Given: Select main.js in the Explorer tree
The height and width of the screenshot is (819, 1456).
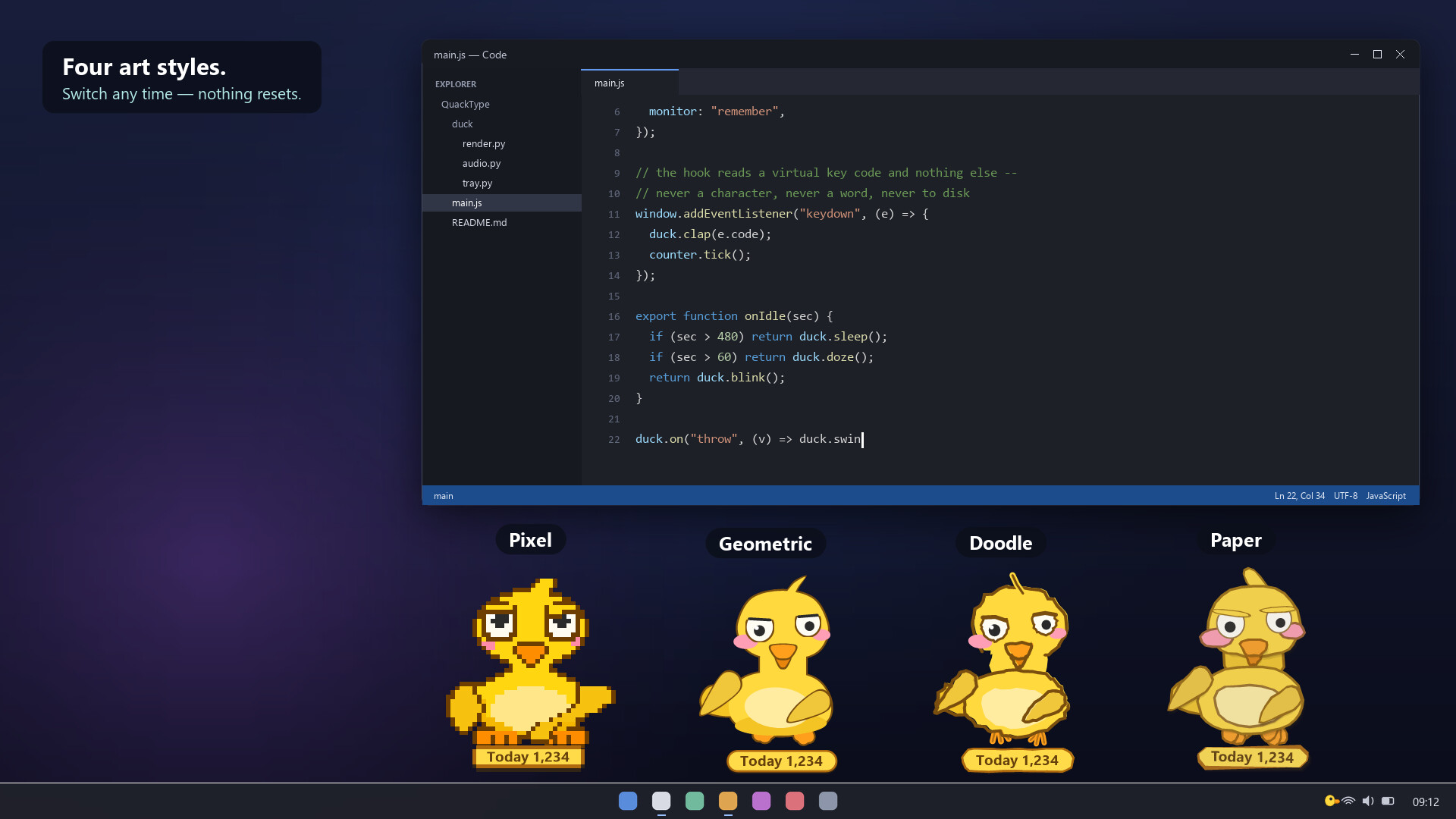Looking at the screenshot, I should click(501, 202).
